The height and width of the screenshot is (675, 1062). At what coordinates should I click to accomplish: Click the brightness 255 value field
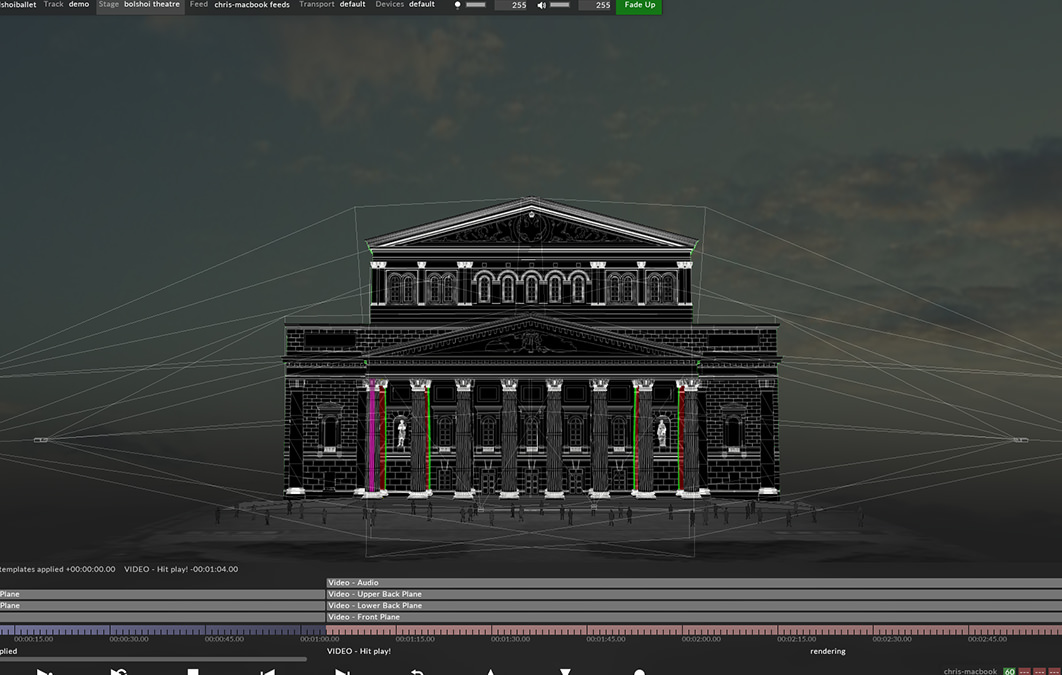point(511,5)
